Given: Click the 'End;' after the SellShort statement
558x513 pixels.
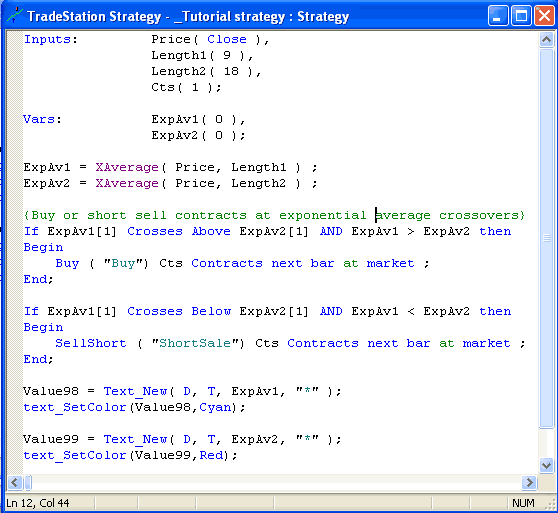Looking at the screenshot, I should pos(38,359).
